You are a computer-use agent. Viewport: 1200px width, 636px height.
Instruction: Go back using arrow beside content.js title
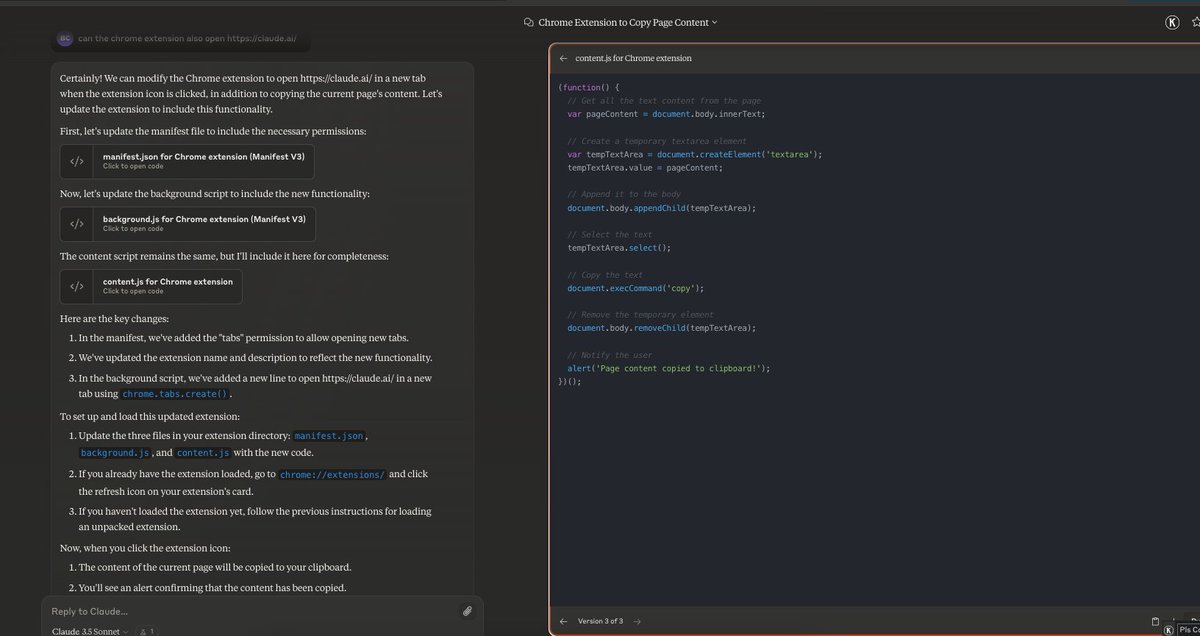564,58
